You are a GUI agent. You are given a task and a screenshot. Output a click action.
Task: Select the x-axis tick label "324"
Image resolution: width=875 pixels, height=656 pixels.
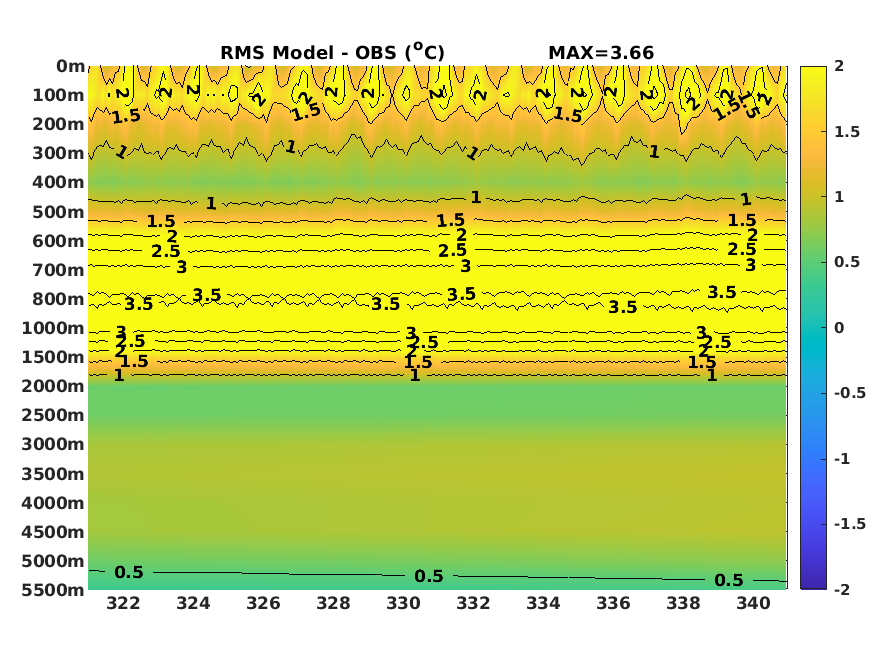[x=193, y=604]
